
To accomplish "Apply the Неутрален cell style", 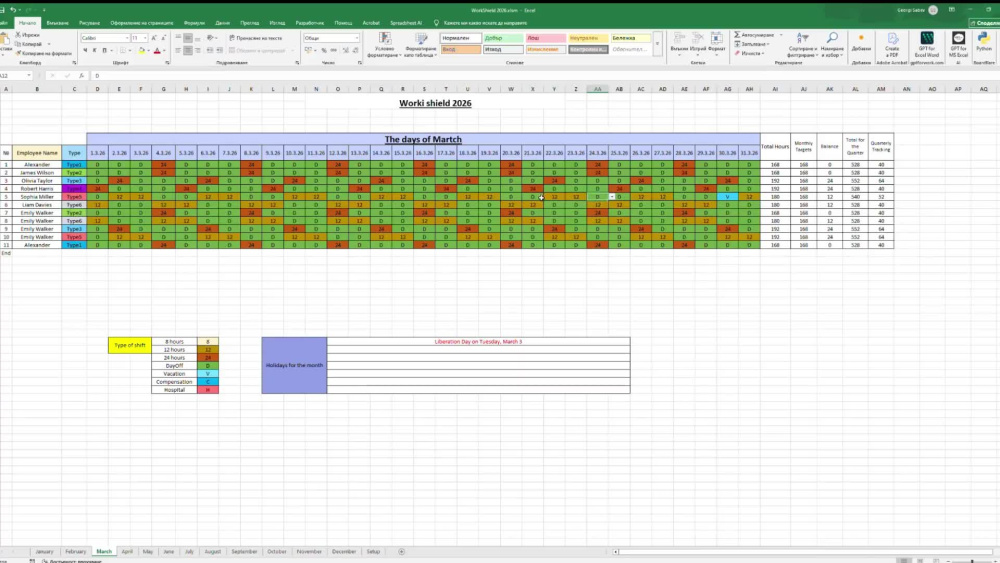I will pyautogui.click(x=587, y=38).
